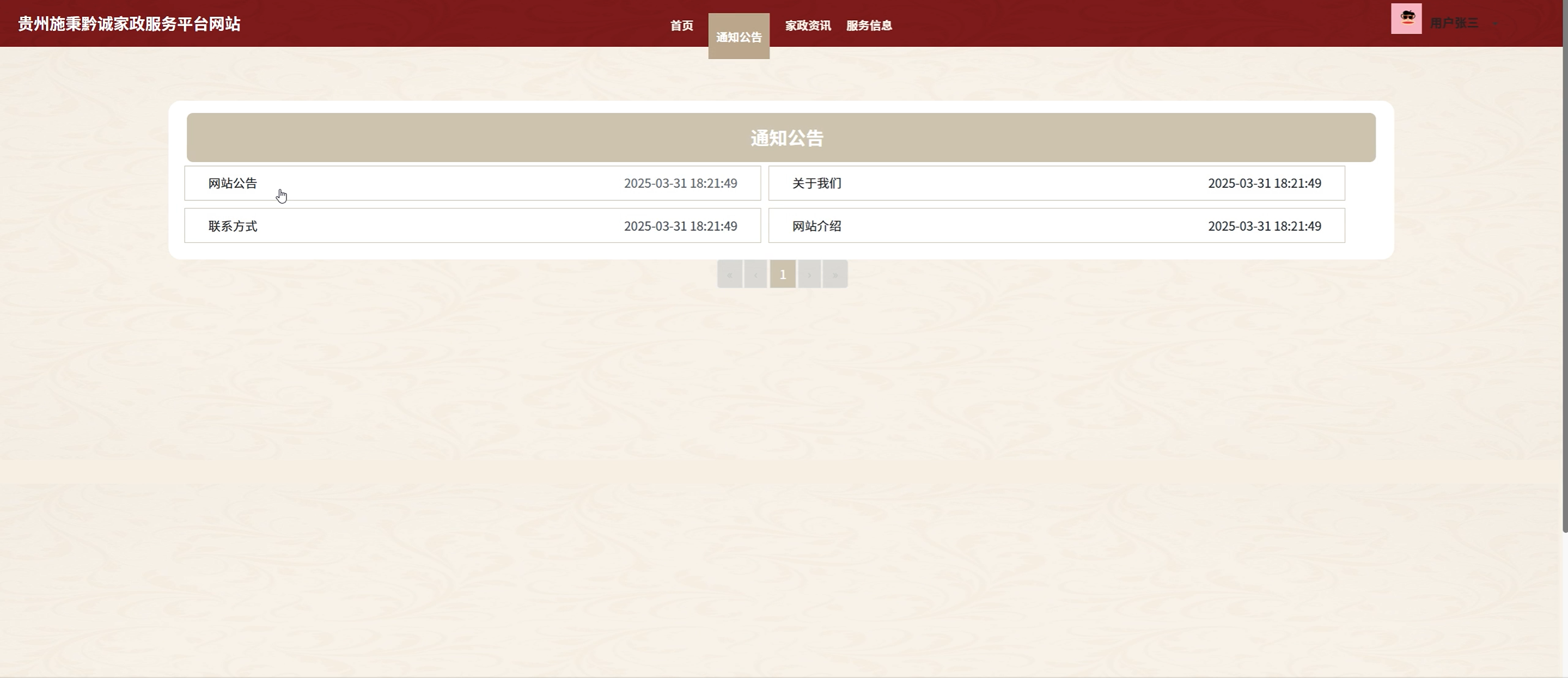The width and height of the screenshot is (1568, 678).
Task: Open the 联系方式 notice
Action: pyautogui.click(x=233, y=227)
